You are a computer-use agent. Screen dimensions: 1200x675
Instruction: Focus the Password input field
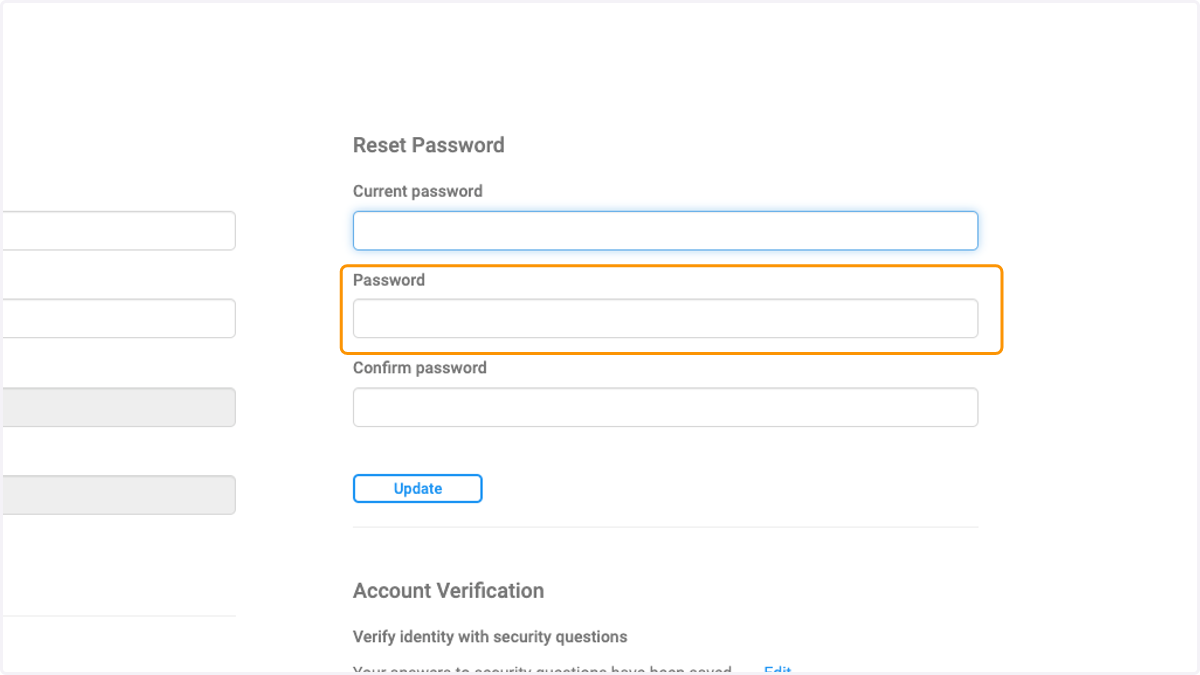[x=665, y=318]
